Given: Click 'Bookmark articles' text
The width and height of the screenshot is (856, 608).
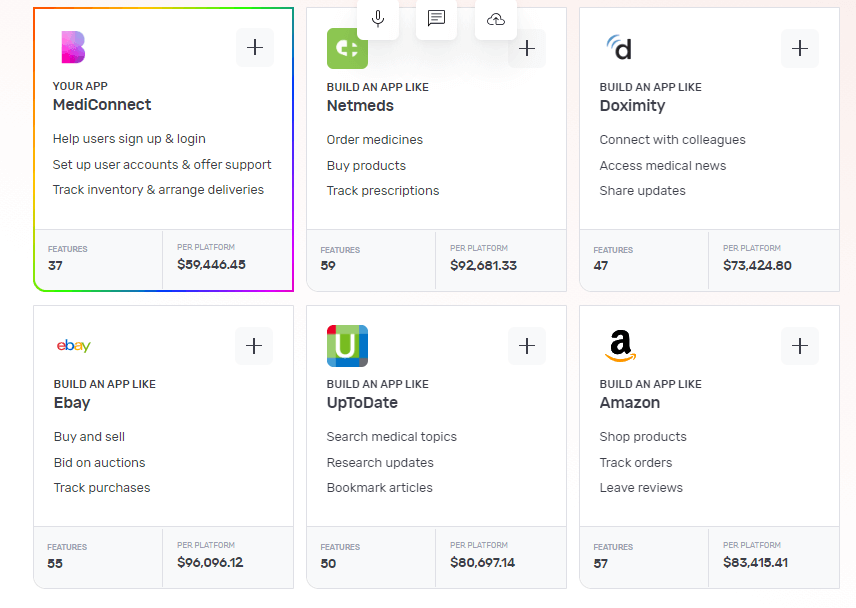Looking at the screenshot, I should (x=379, y=488).
